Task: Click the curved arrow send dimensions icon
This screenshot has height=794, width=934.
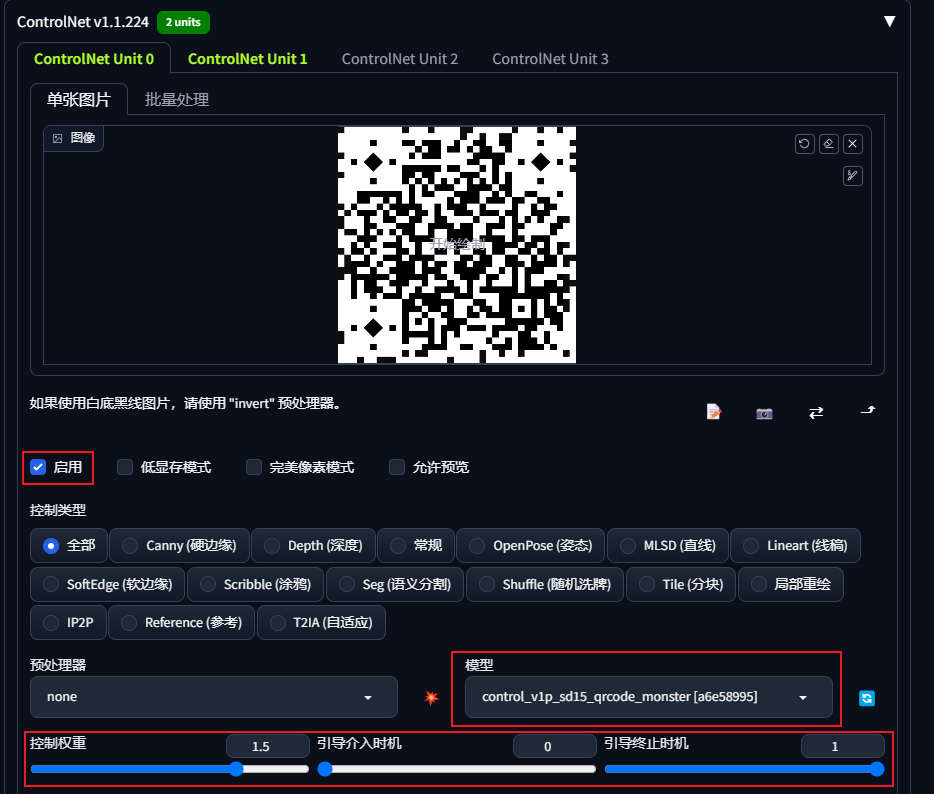Action: tap(868, 410)
